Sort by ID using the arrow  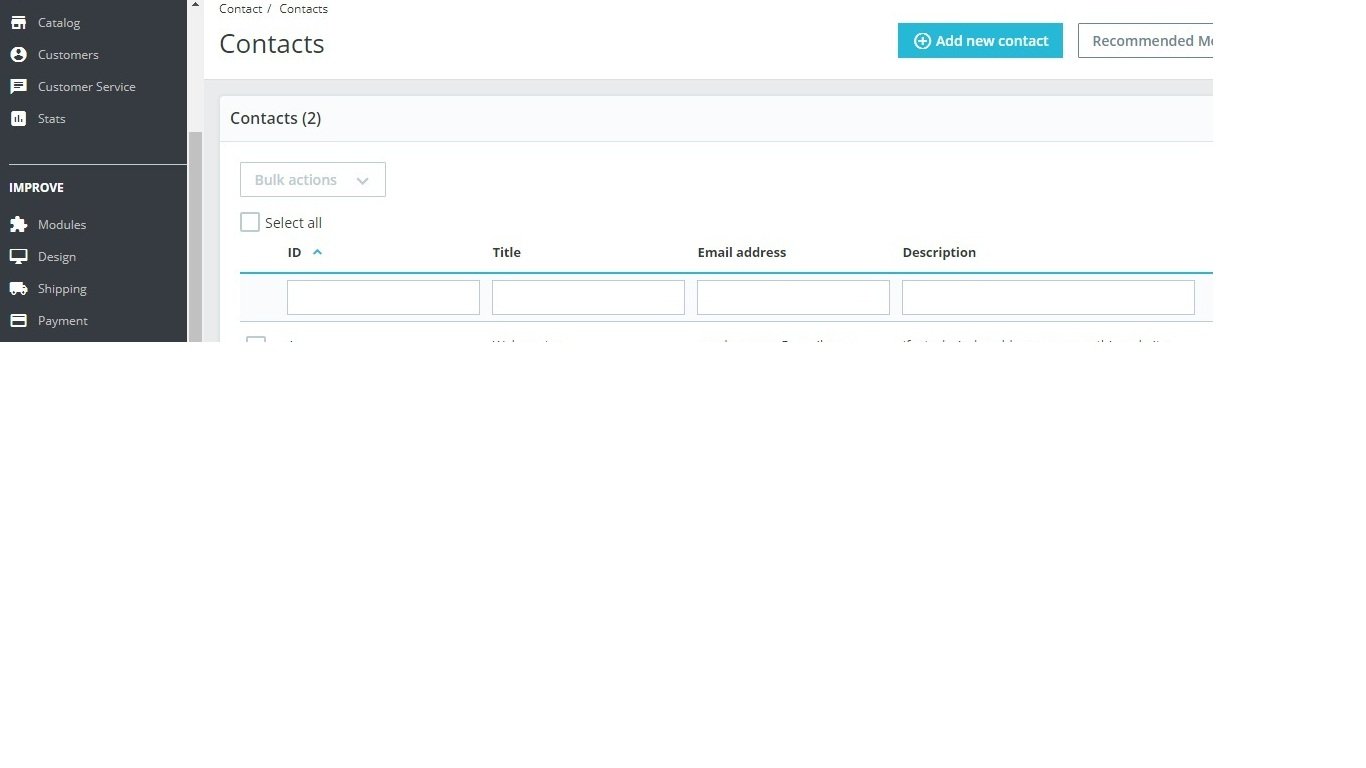(x=317, y=252)
